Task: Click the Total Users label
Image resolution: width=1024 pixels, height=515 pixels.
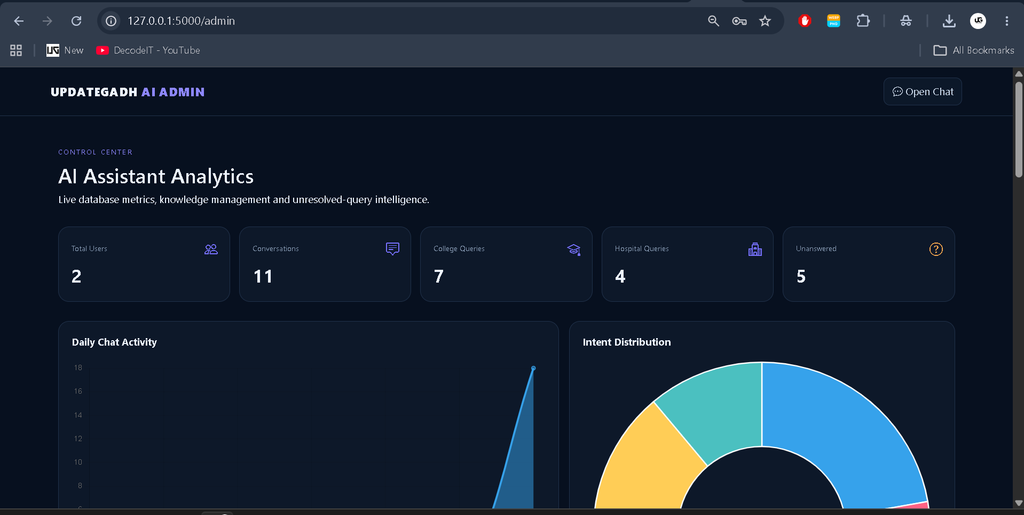Action: [89, 249]
